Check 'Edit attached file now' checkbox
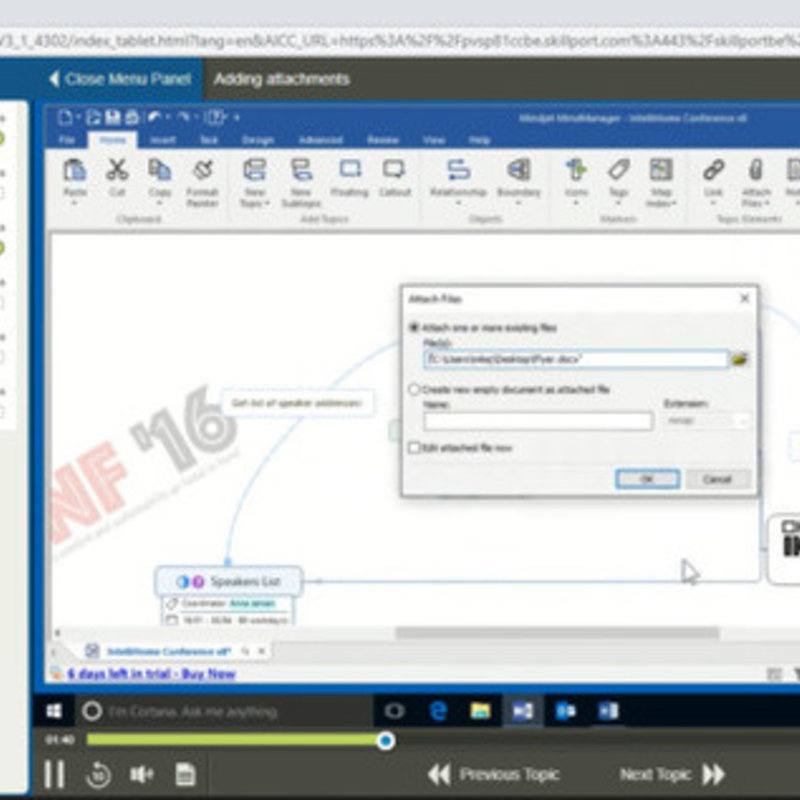 pos(414,448)
